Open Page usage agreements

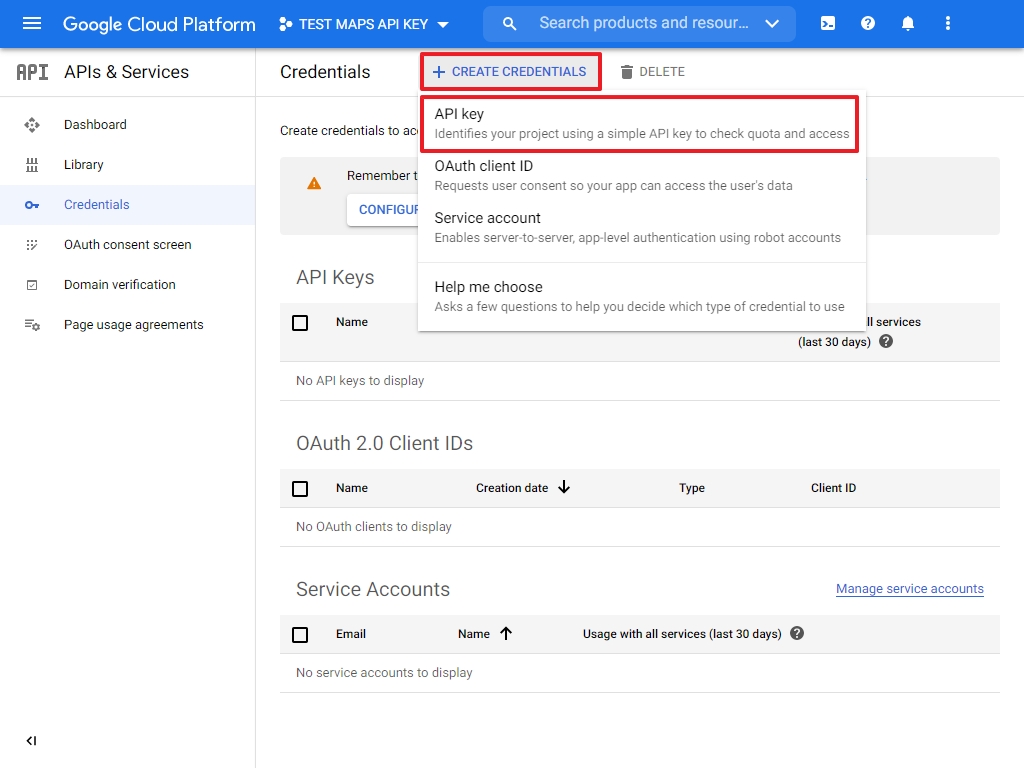pos(134,325)
